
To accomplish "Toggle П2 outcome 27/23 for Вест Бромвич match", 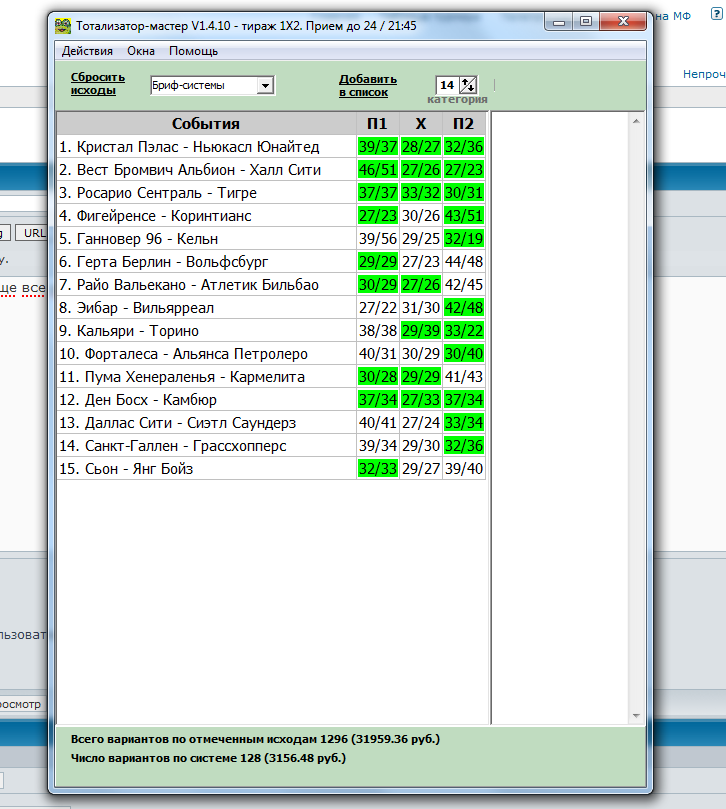I will pos(464,170).
